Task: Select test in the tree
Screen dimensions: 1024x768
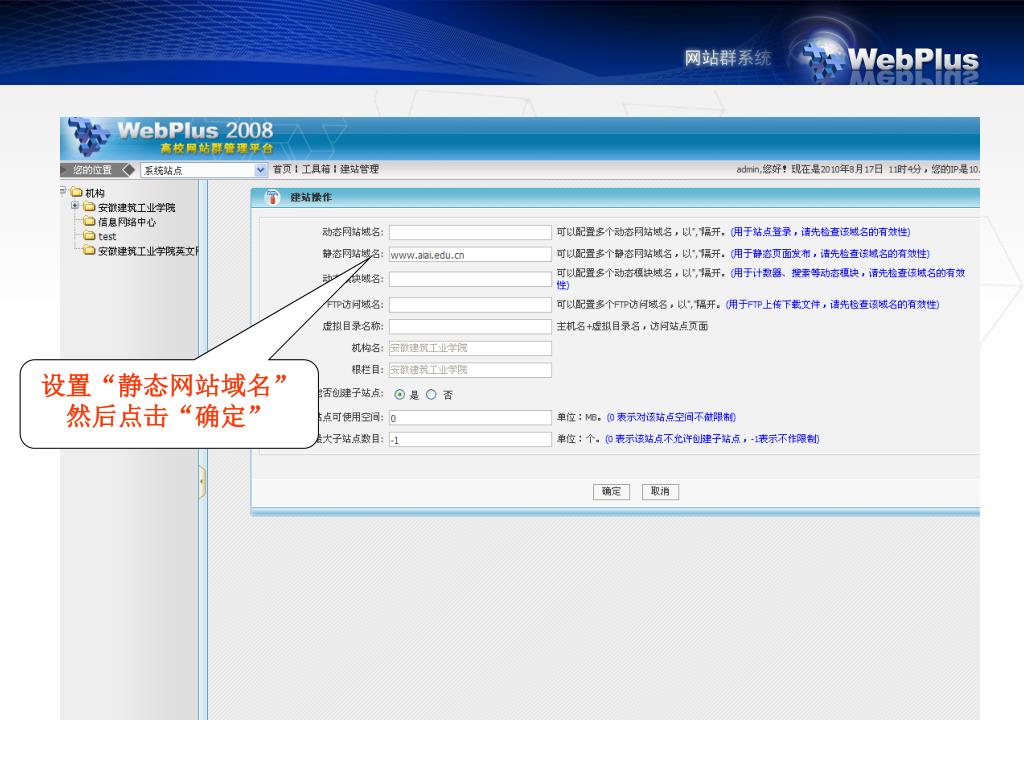Action: (107, 236)
